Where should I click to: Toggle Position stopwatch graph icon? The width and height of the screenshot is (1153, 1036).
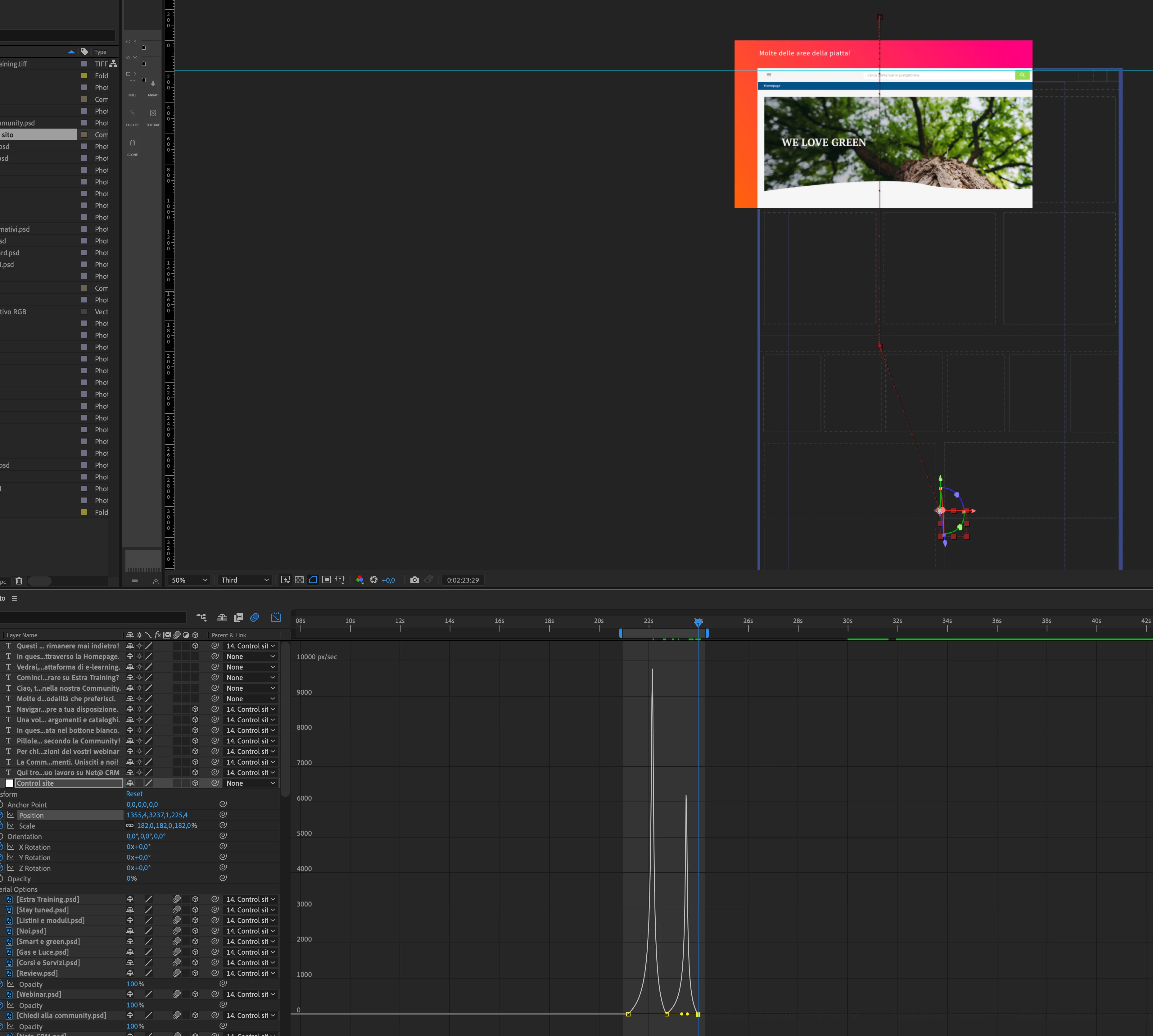click(11, 815)
